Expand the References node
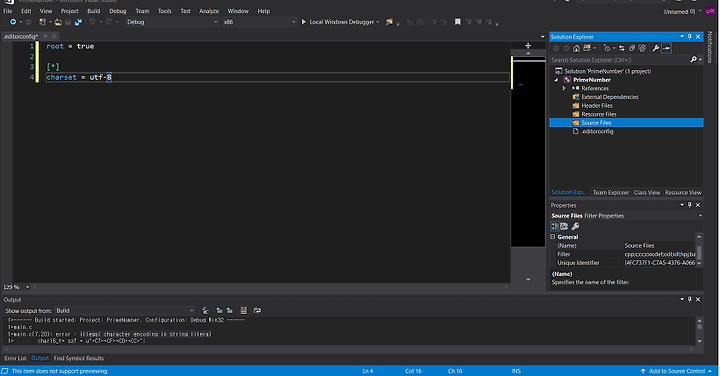Screen dimensions: 720x376 pyautogui.click(x=564, y=88)
